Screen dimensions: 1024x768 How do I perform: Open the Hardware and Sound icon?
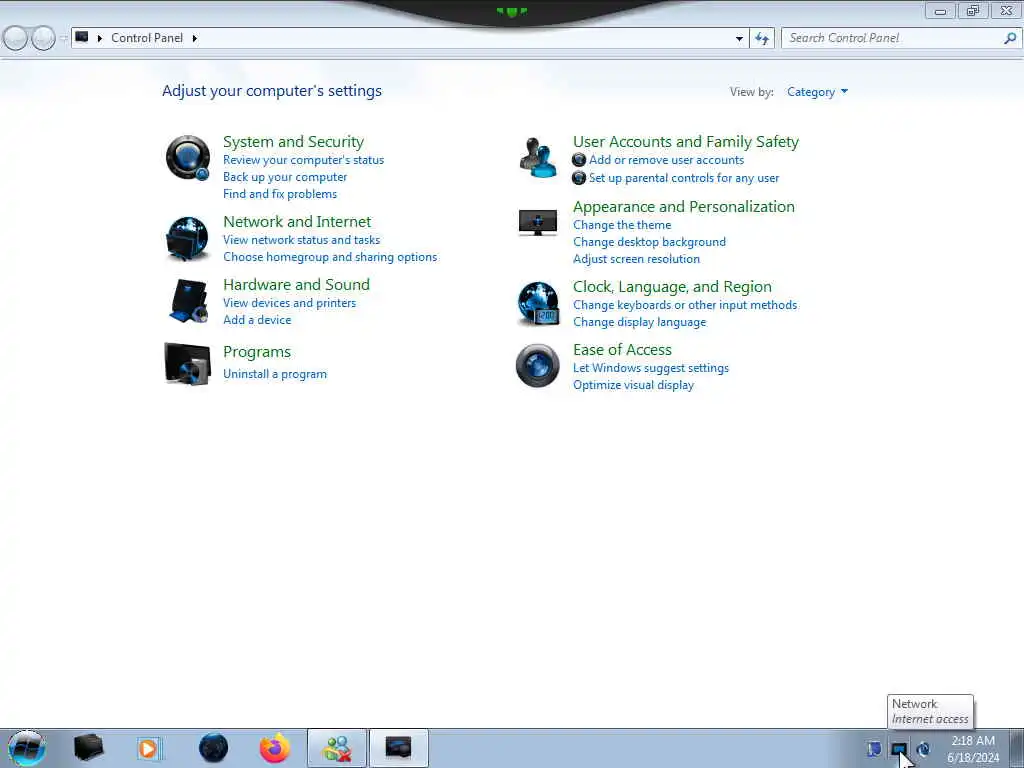tap(188, 301)
